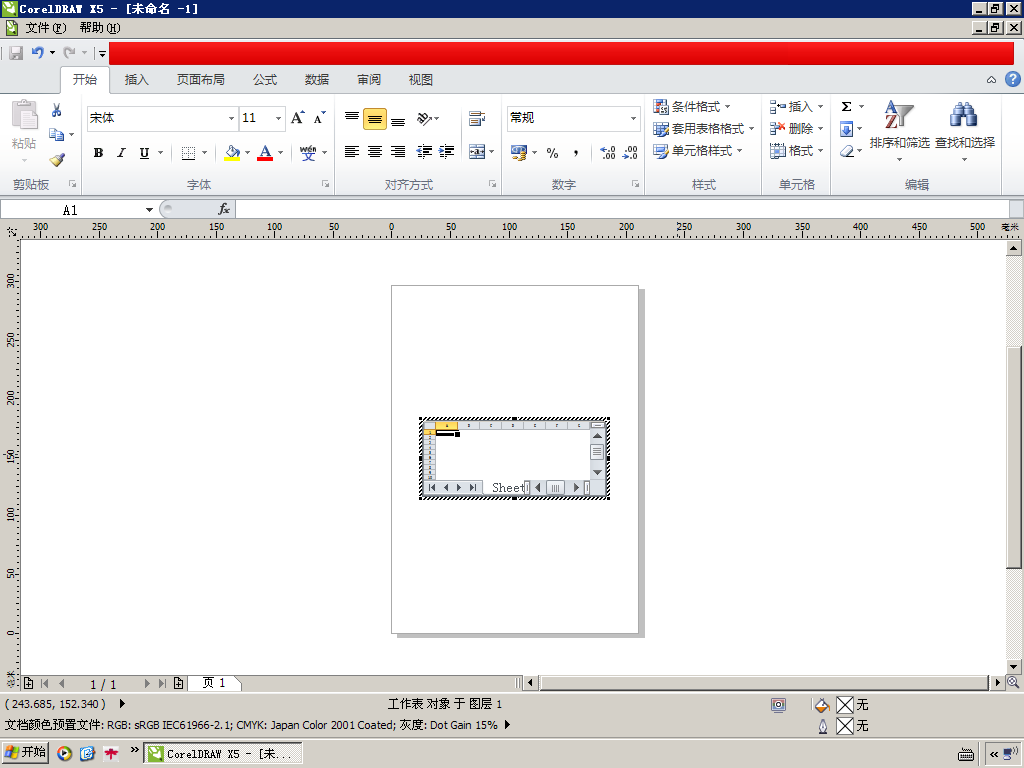Increase indent
The image size is (1024, 768).
point(447,152)
